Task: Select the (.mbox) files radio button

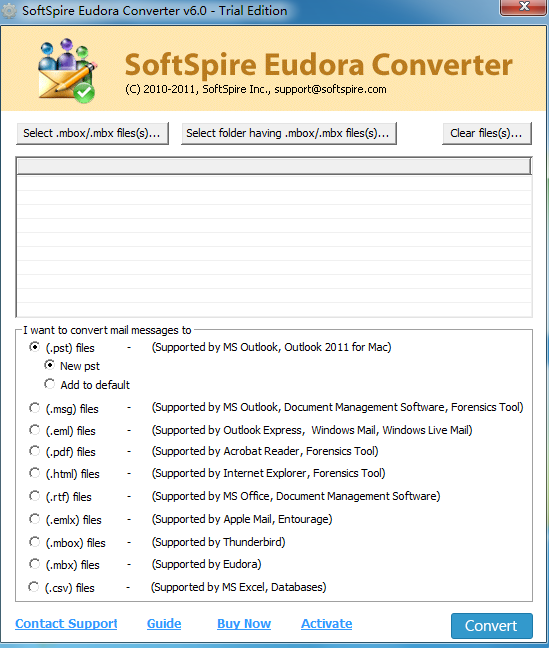Action: 34,541
